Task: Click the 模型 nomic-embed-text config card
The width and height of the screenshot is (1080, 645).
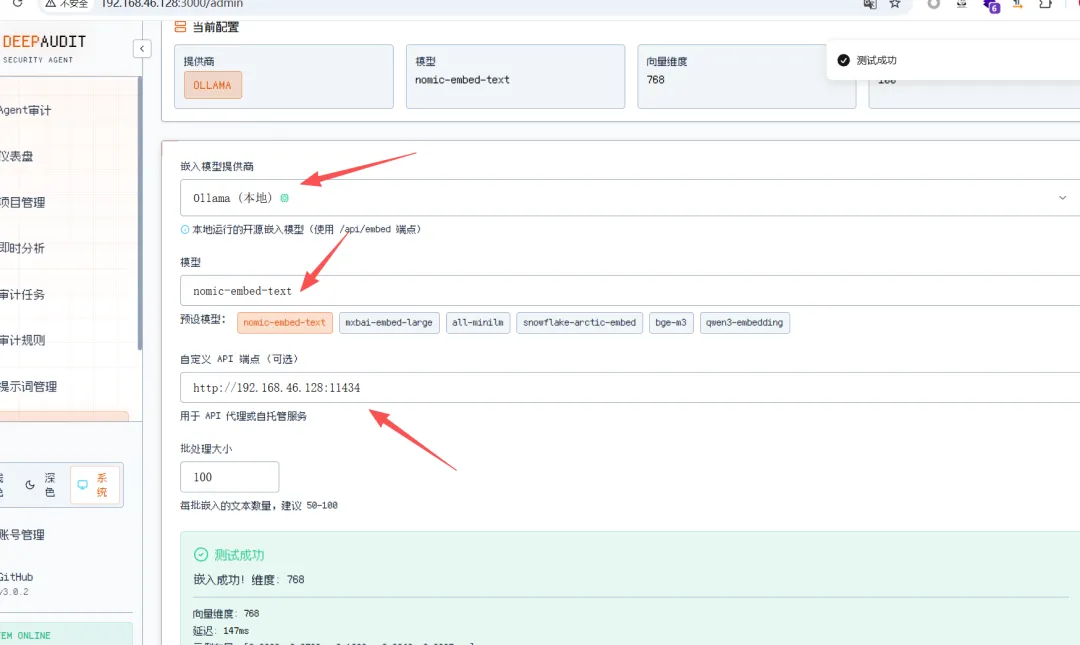Action: (x=515, y=76)
